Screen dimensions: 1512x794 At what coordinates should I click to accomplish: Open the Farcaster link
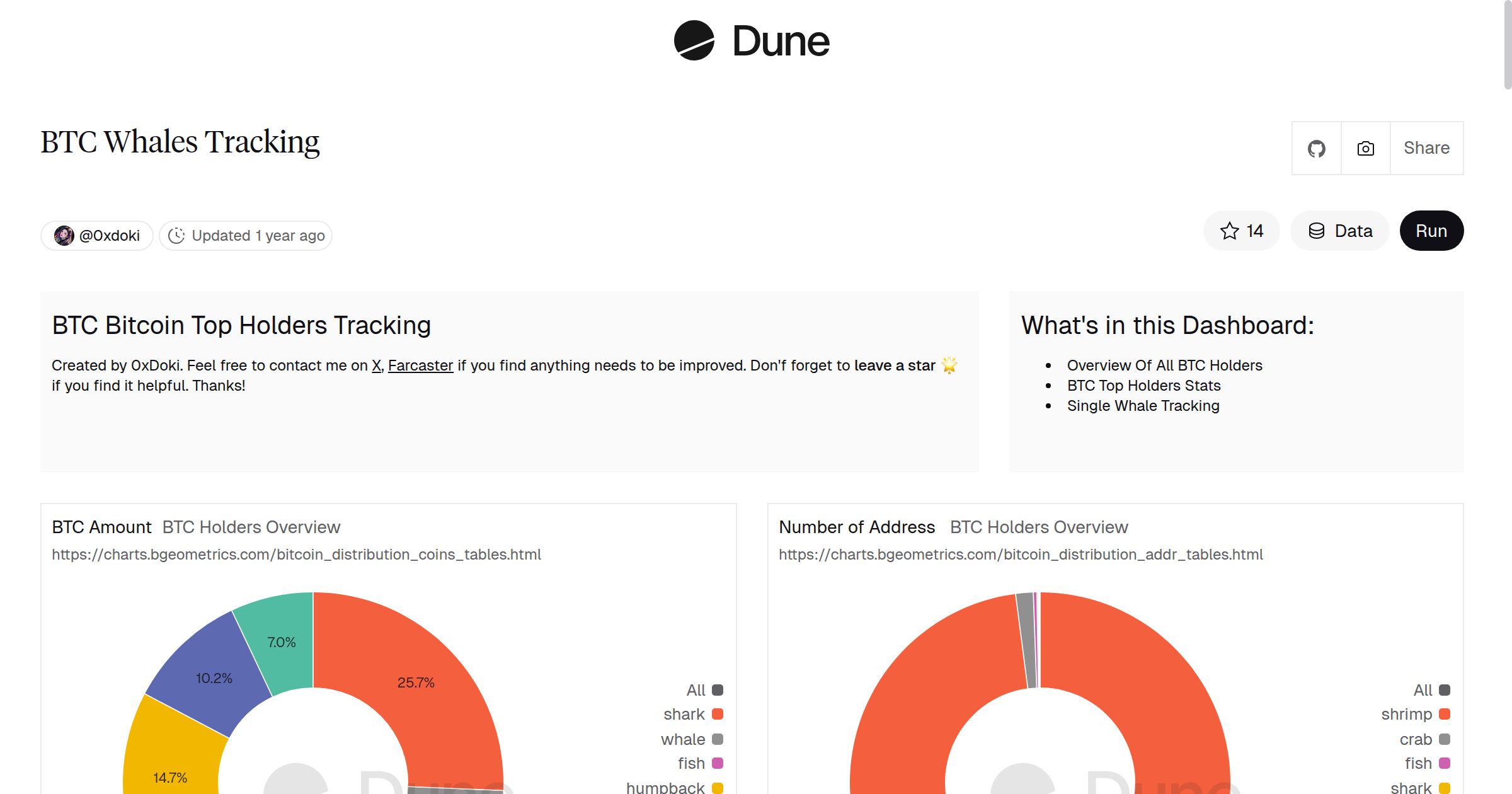[420, 365]
